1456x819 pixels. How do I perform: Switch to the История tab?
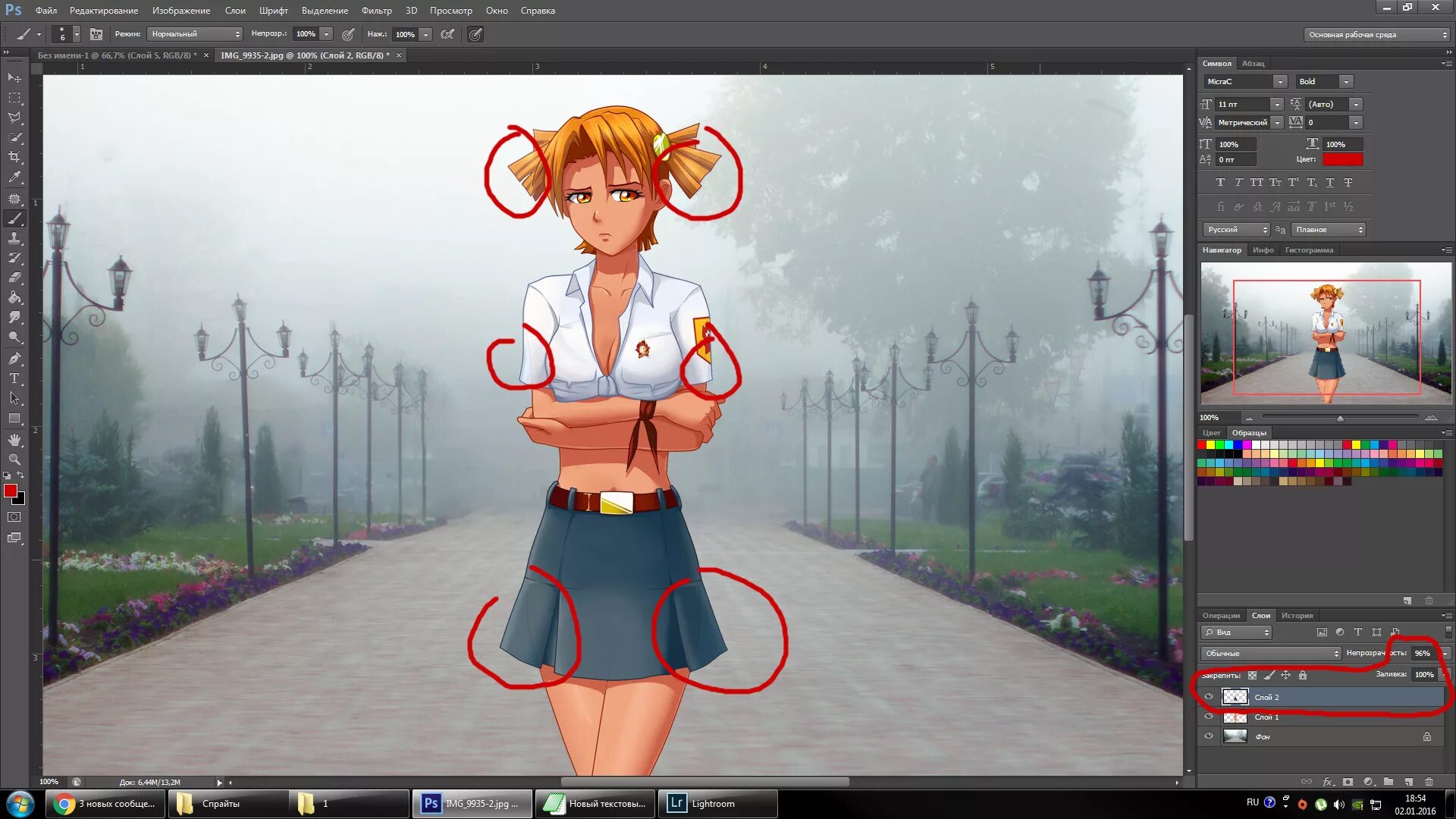1297,616
